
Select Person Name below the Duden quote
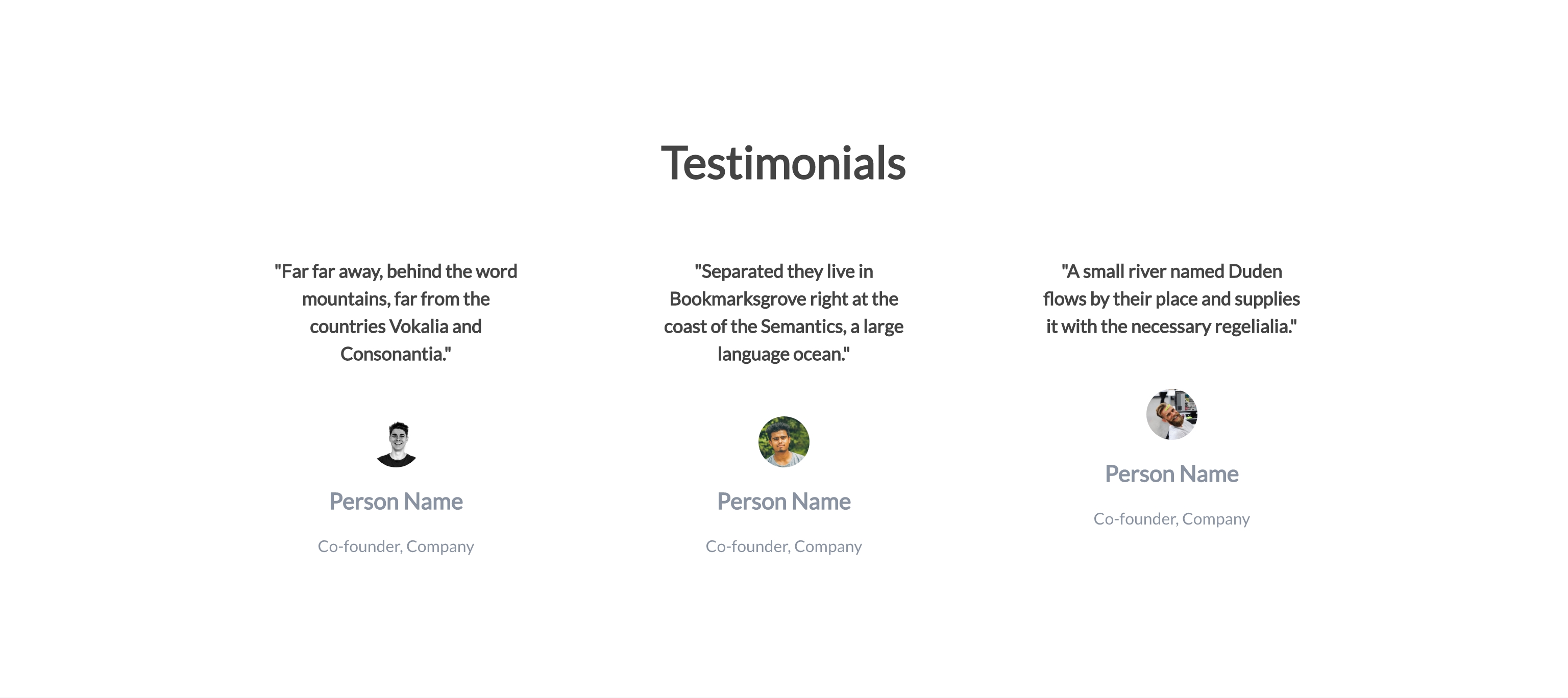click(x=1171, y=474)
